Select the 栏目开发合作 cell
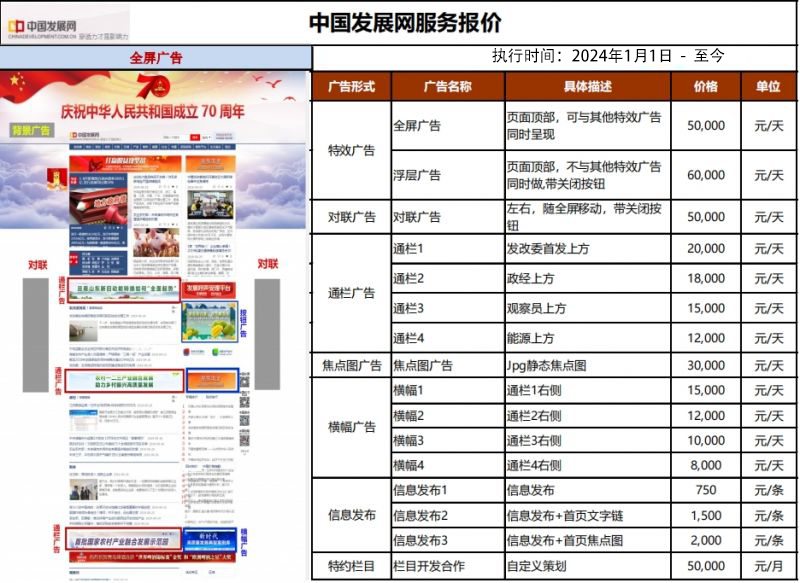800x583 pixels. point(448,566)
